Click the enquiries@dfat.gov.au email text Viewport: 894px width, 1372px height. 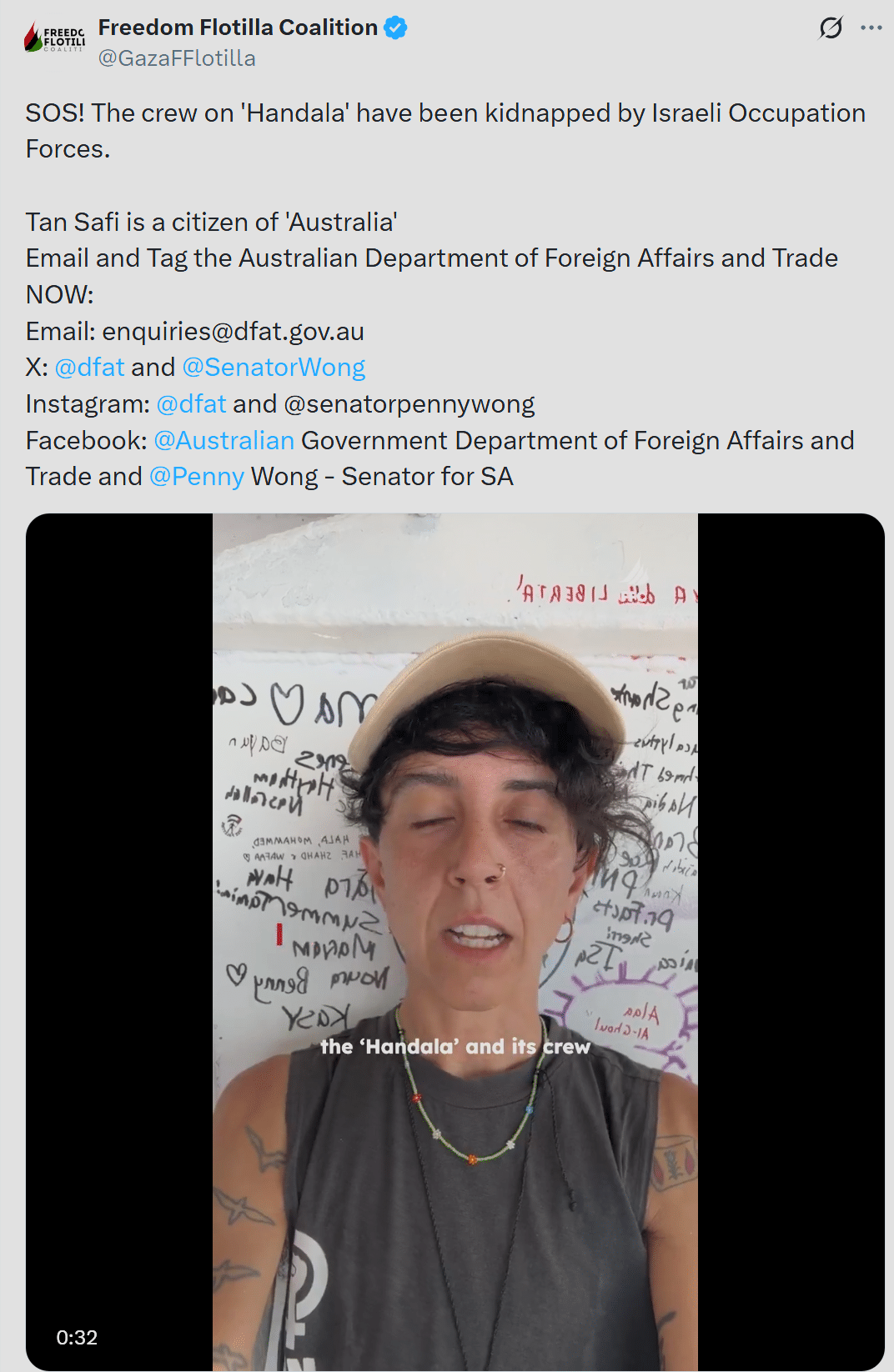233,332
